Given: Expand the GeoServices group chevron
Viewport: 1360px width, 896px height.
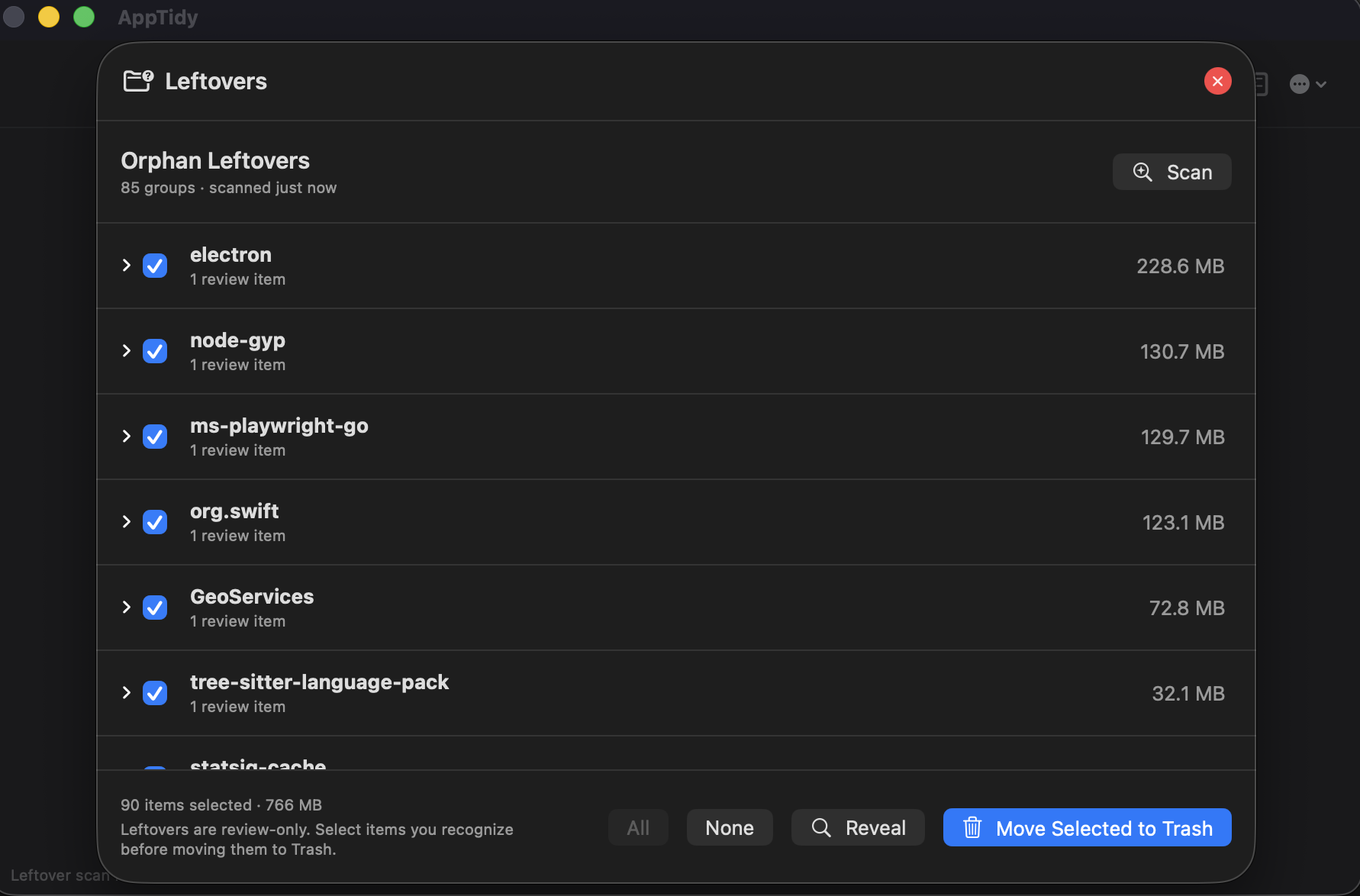Looking at the screenshot, I should [x=127, y=608].
